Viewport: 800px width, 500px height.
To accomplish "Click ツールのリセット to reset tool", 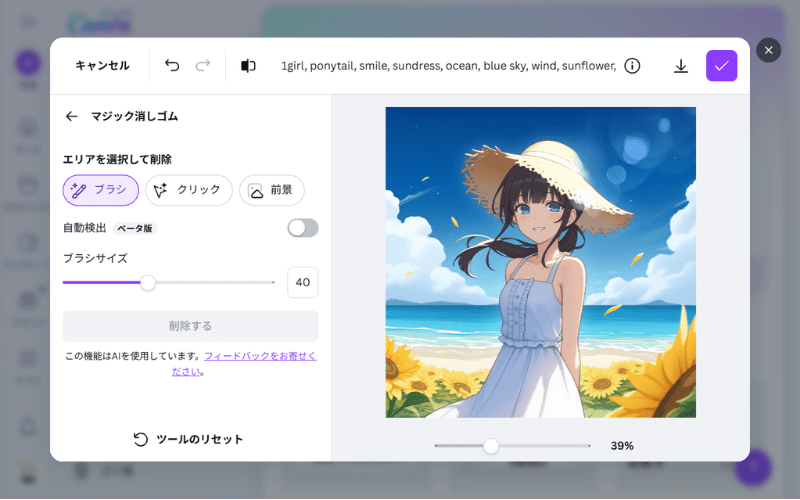I will (188, 439).
